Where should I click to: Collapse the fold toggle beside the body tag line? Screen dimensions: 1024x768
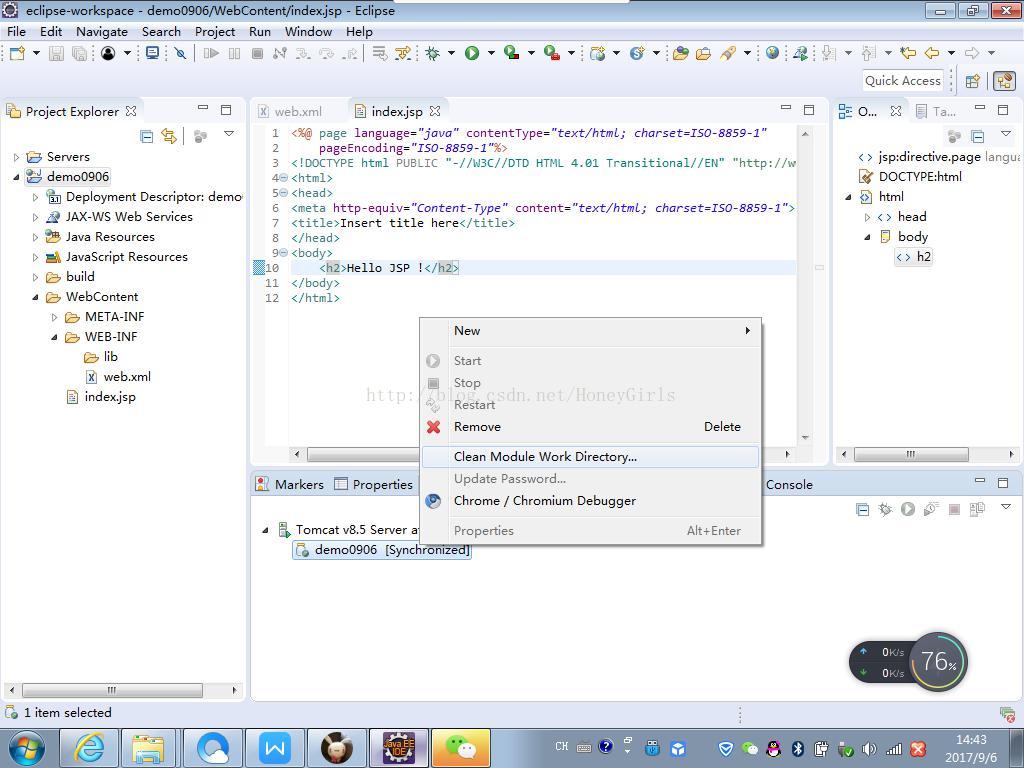(283, 253)
